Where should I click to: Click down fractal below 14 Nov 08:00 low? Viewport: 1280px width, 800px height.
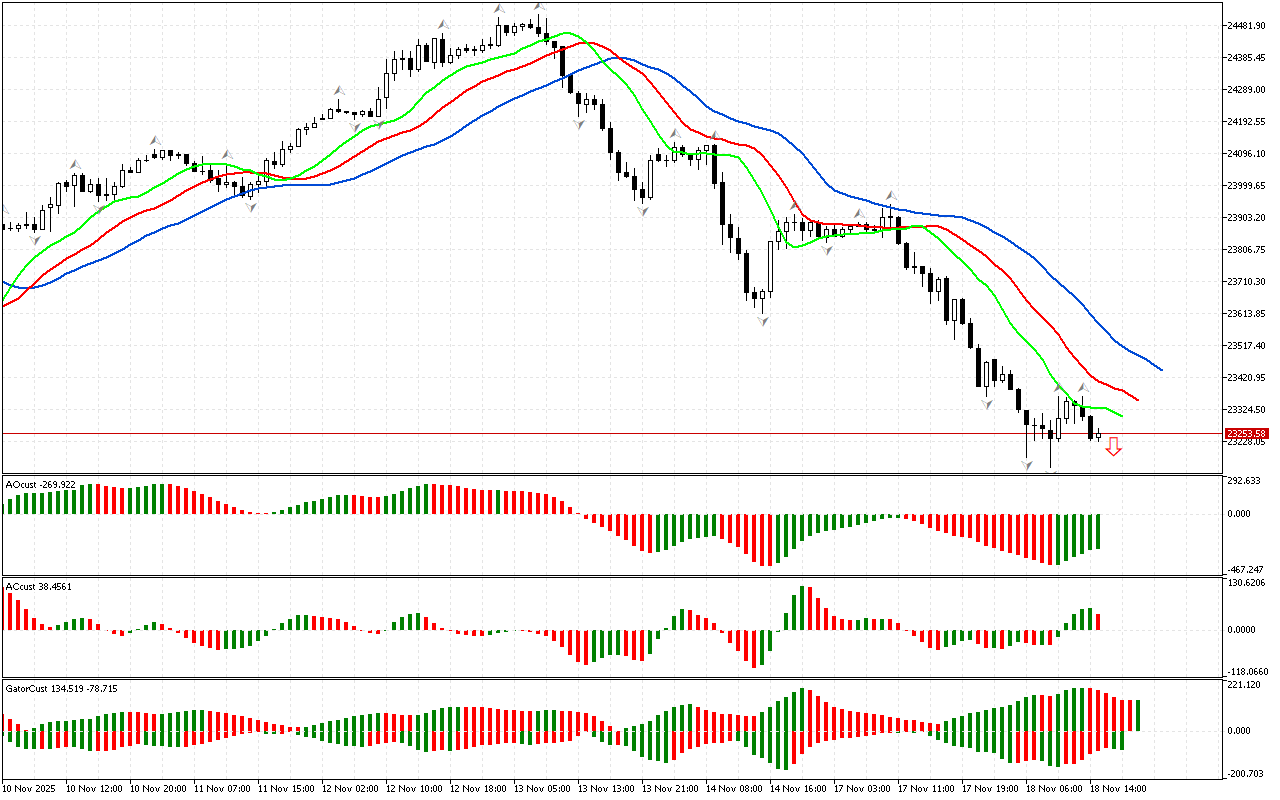[763, 320]
